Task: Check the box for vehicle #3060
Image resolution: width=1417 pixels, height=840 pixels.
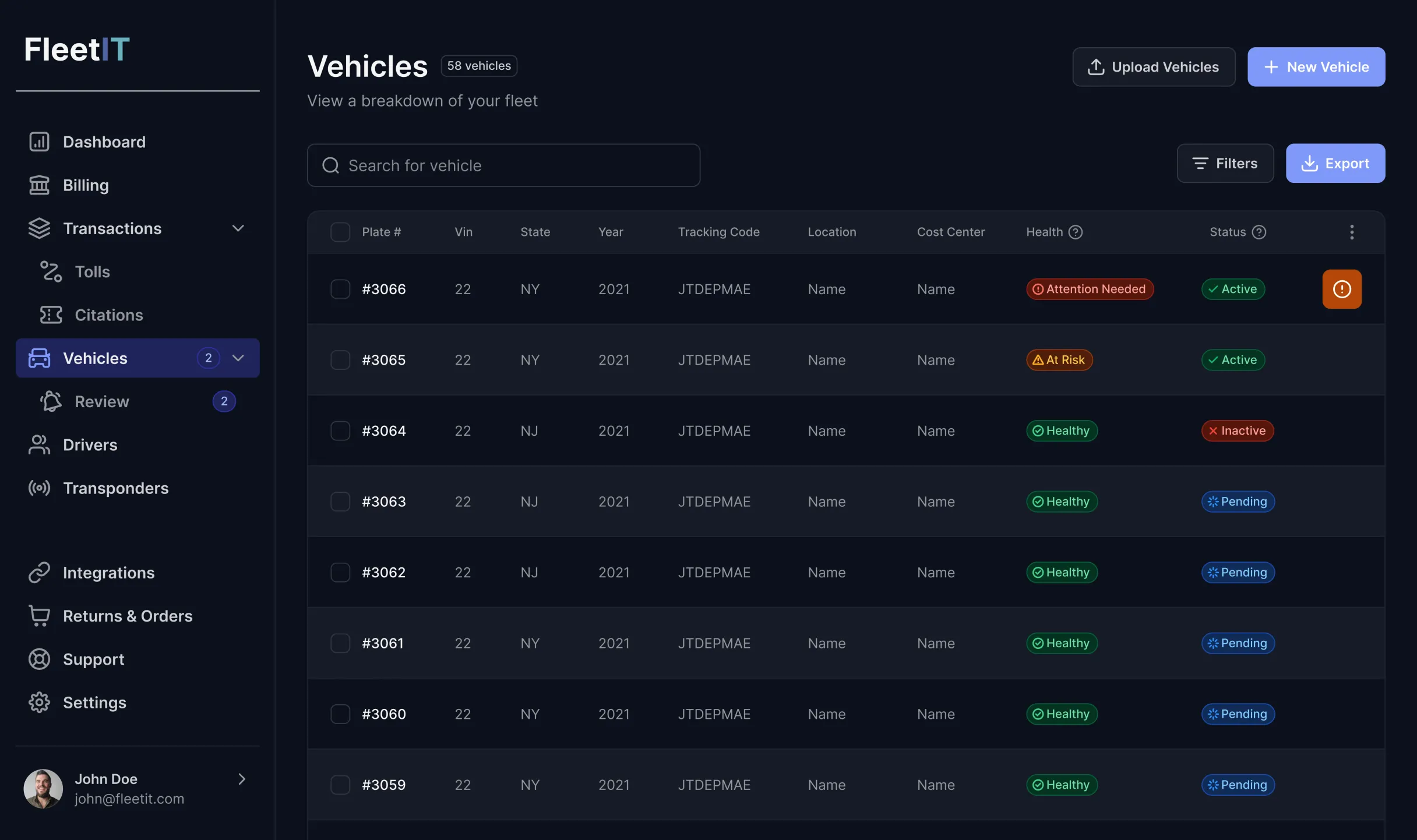Action: point(340,714)
